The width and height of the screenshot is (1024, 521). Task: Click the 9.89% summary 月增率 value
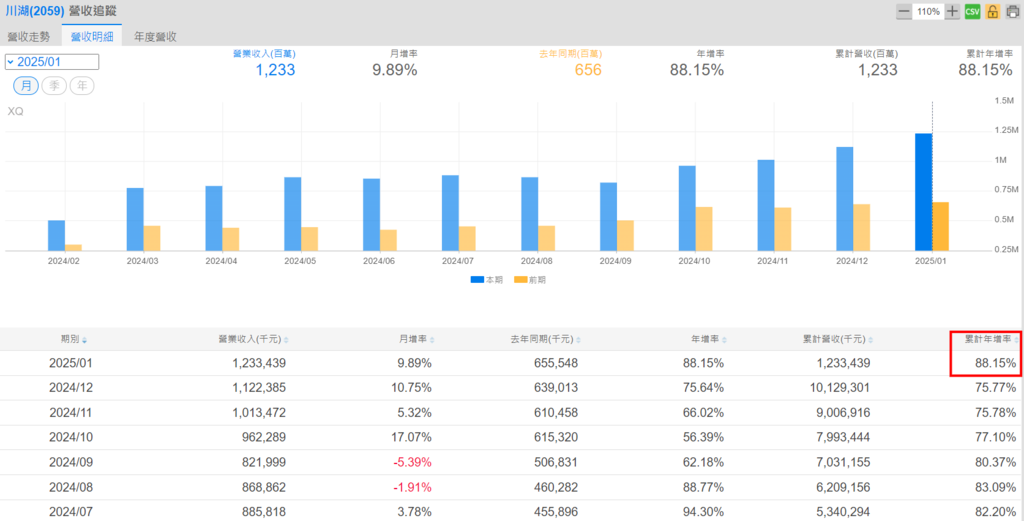click(x=394, y=70)
